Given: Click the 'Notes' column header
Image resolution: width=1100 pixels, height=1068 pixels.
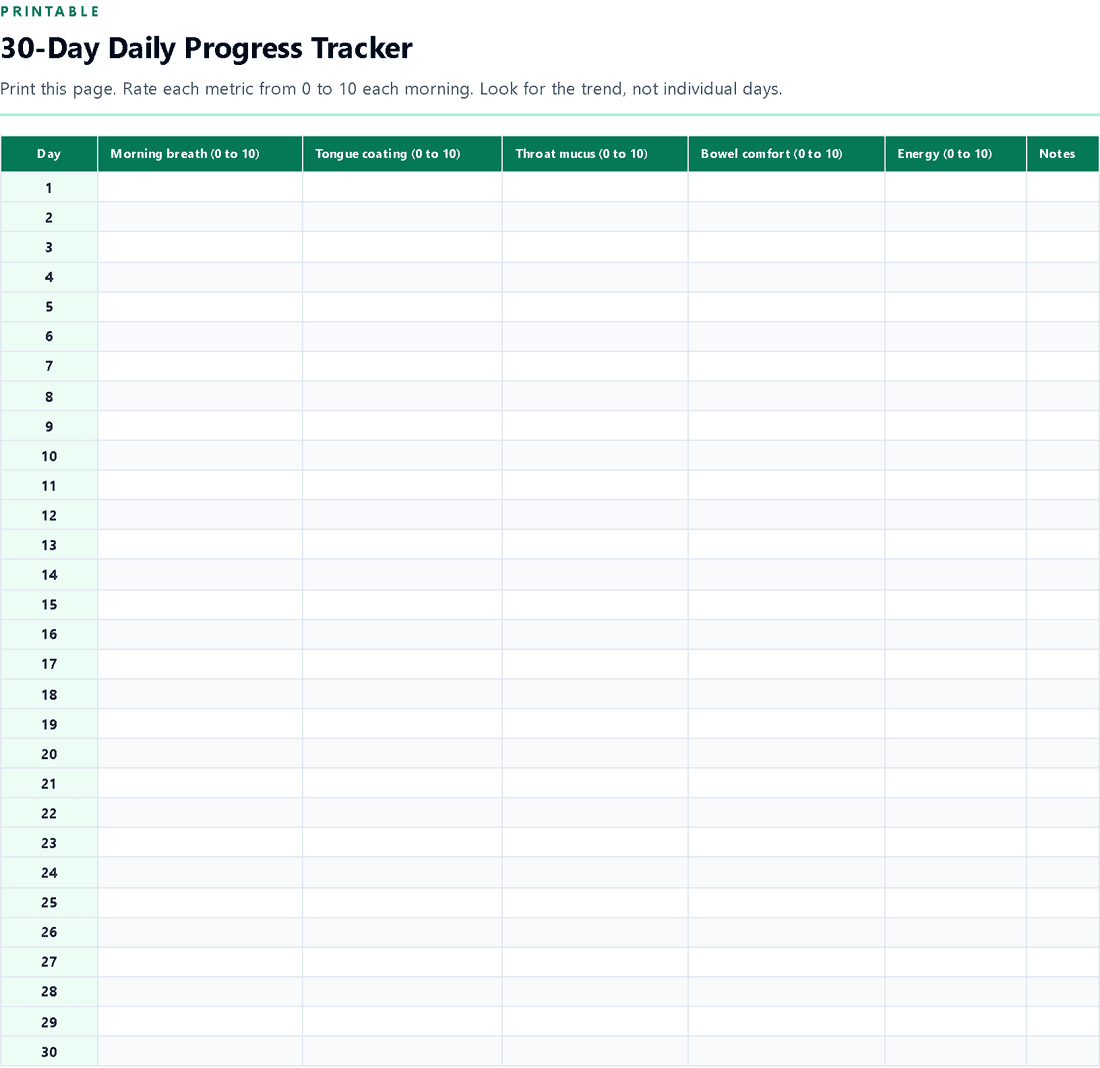Looking at the screenshot, I should pyautogui.click(x=1063, y=154).
